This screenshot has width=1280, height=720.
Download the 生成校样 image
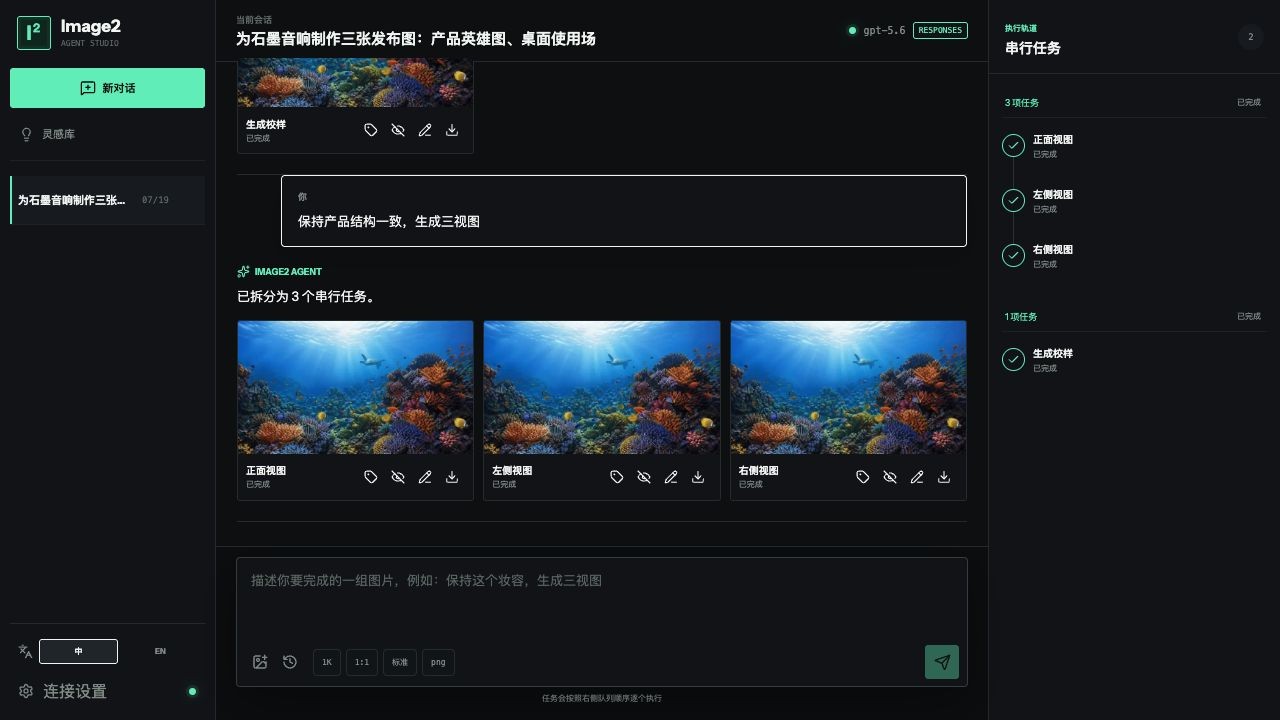(452, 130)
